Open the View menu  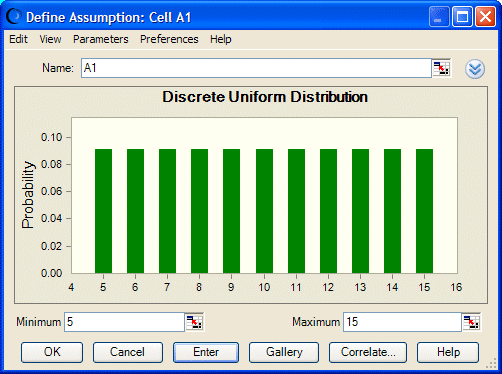pos(50,39)
